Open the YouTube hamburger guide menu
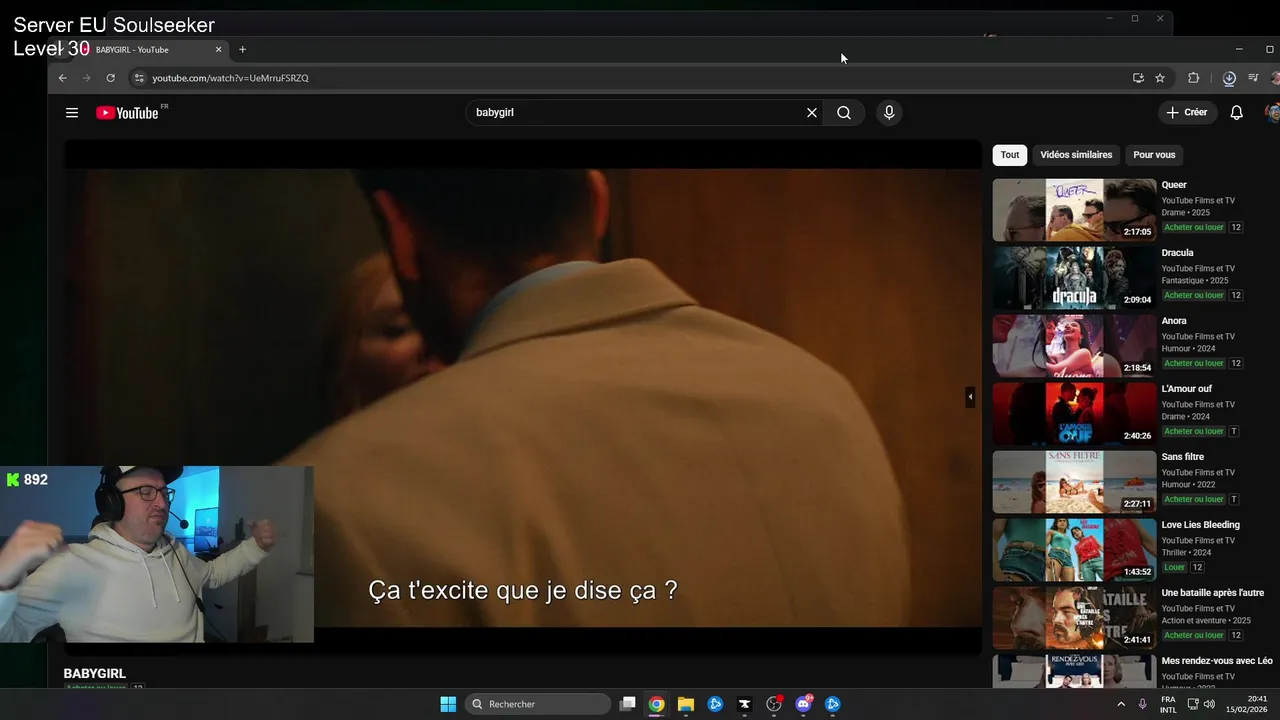Image resolution: width=1280 pixels, height=720 pixels. 72,113
